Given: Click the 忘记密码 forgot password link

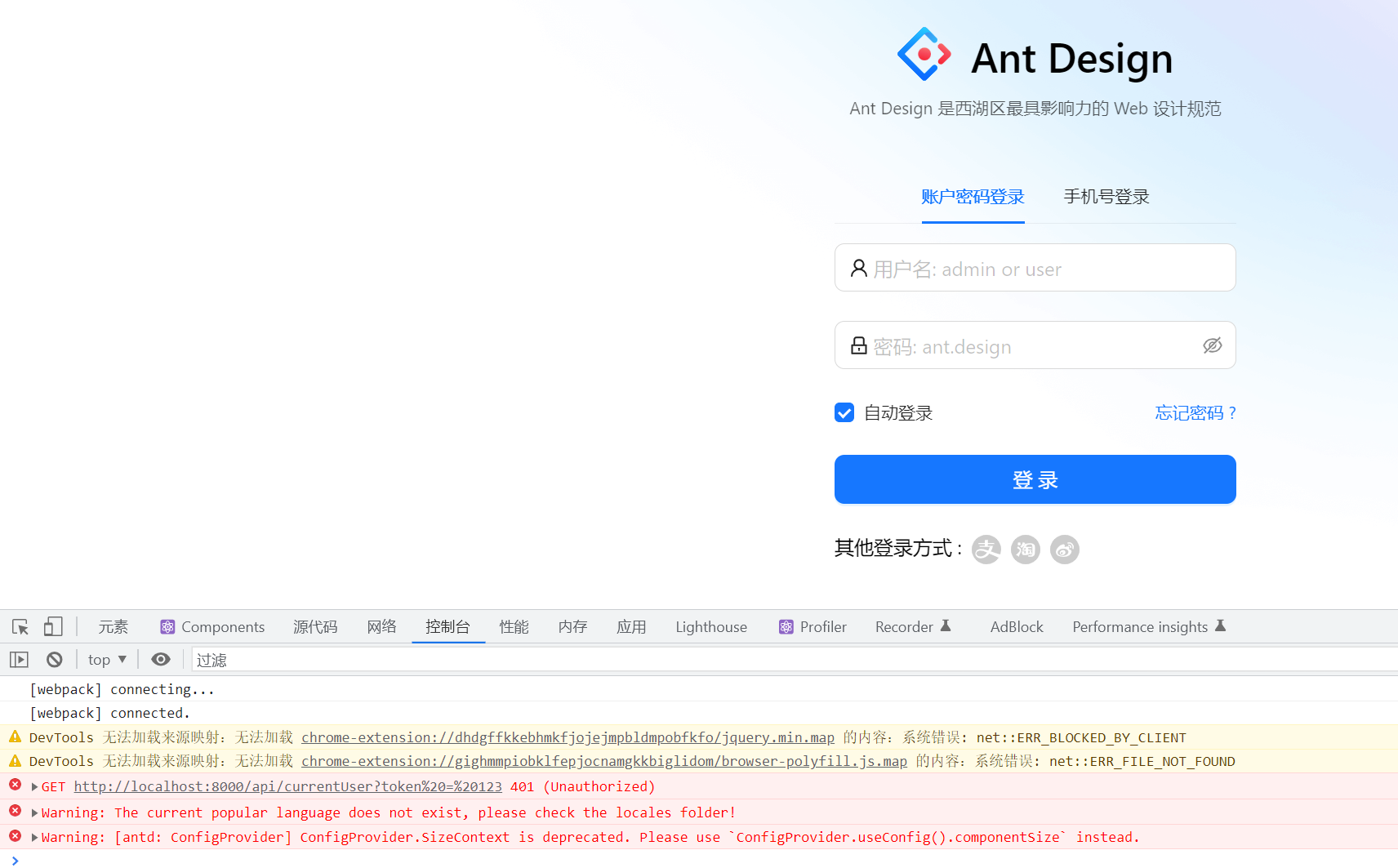Looking at the screenshot, I should [1195, 413].
